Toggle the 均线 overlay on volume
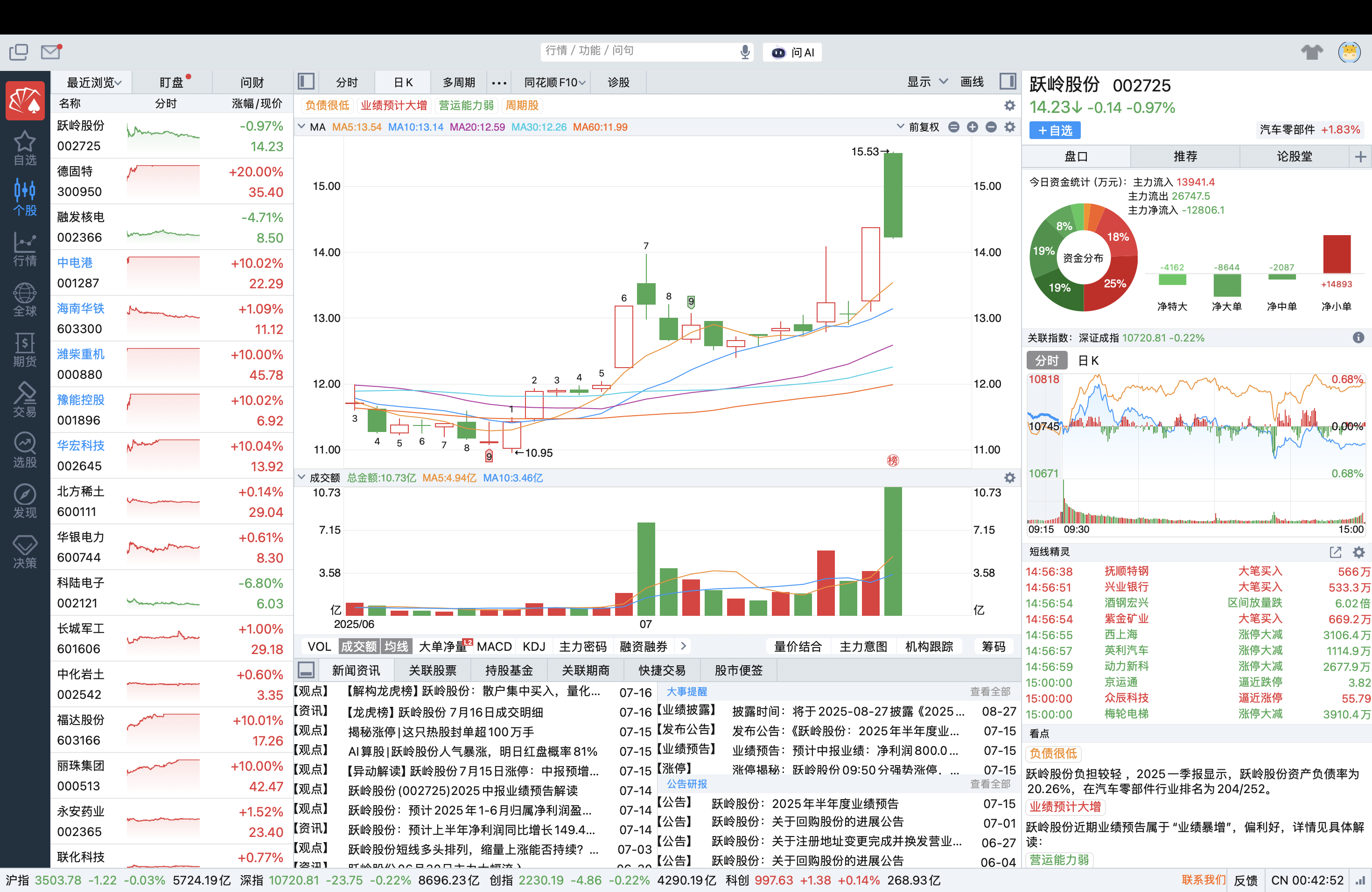 396,647
